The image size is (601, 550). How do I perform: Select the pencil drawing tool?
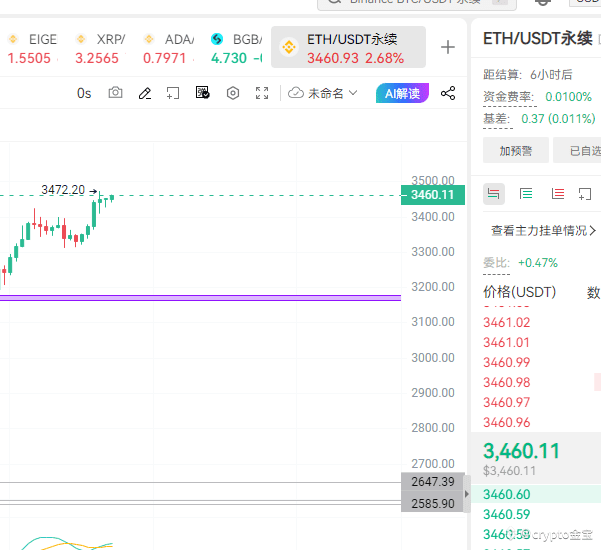tap(145, 93)
